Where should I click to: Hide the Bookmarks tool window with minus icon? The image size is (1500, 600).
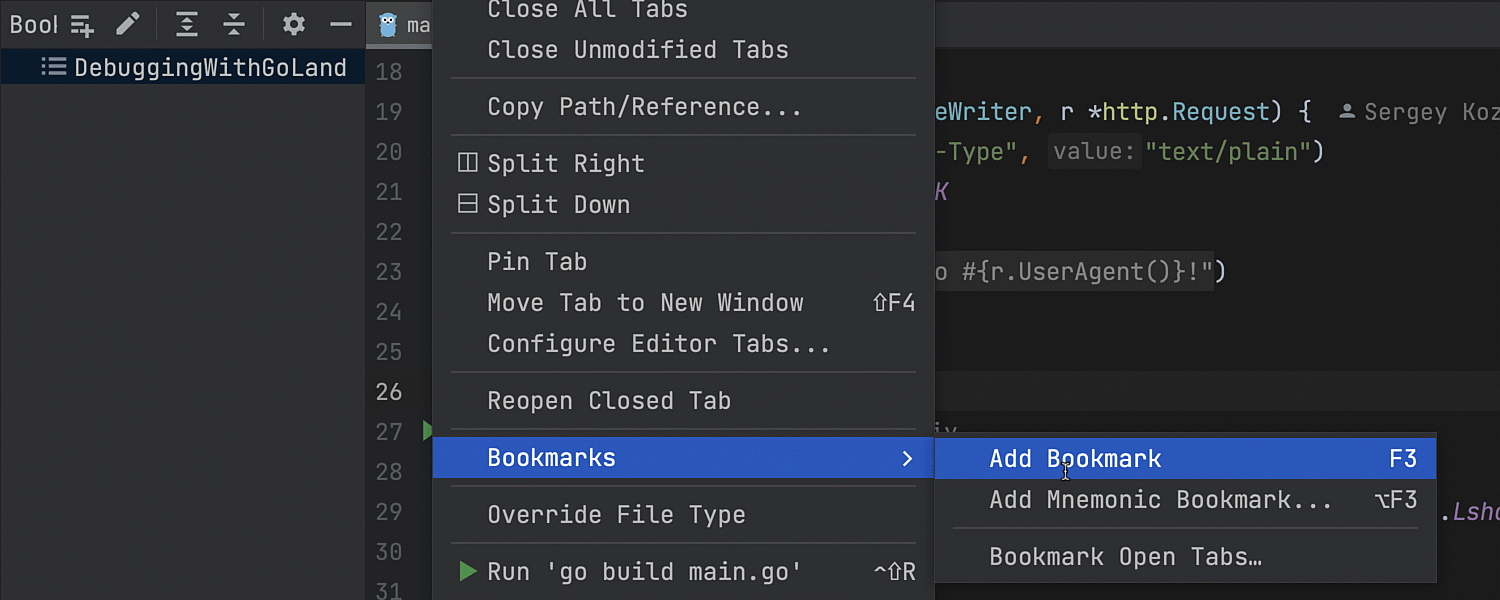tap(341, 25)
